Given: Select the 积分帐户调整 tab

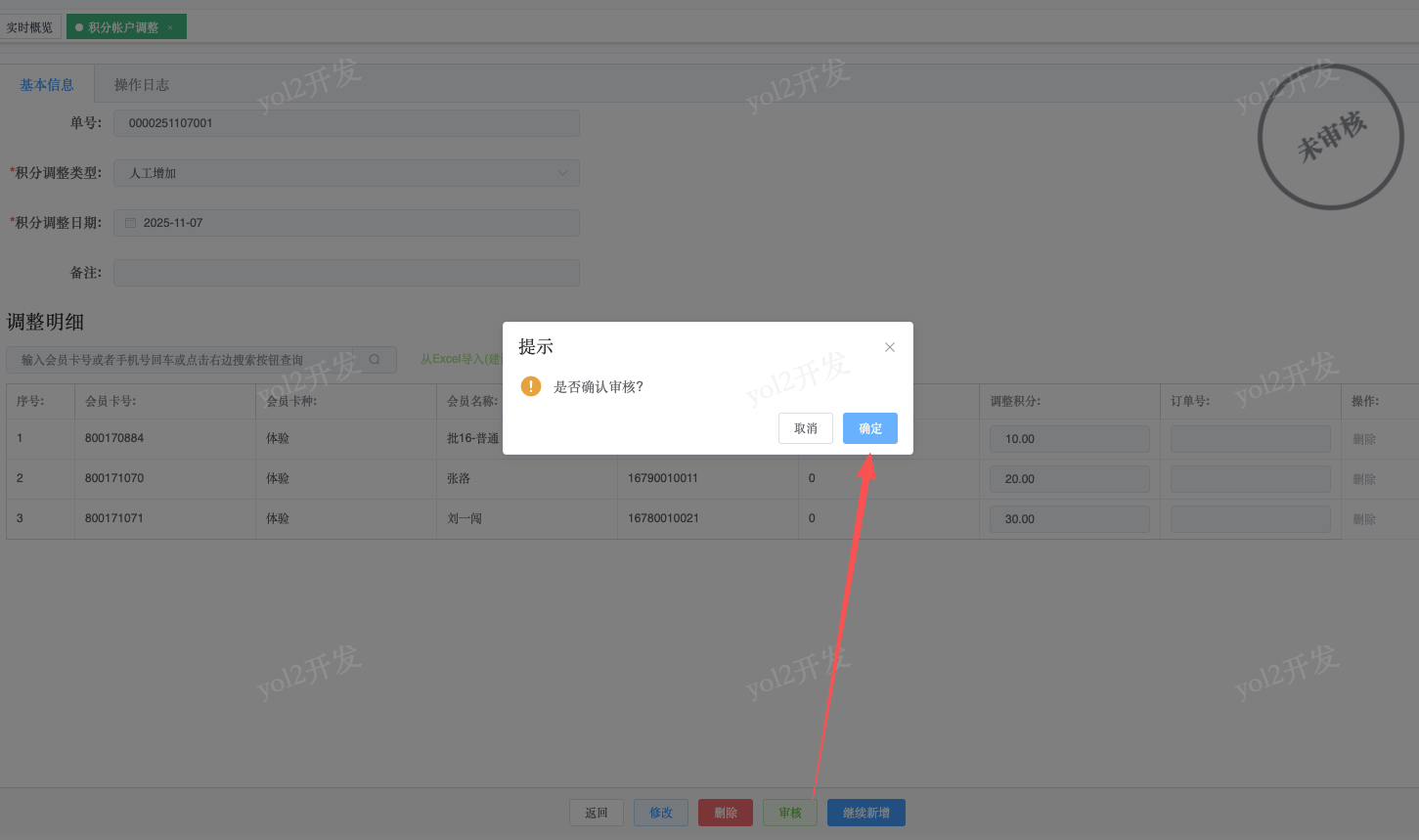Looking at the screenshot, I should click(x=126, y=27).
